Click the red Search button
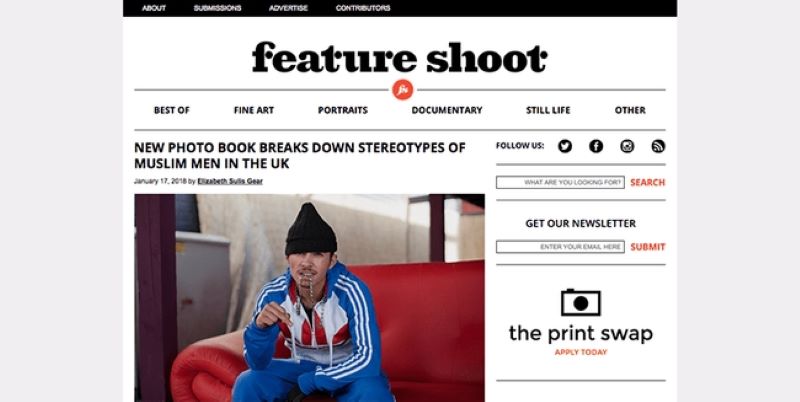The width and height of the screenshot is (800, 402). point(647,183)
